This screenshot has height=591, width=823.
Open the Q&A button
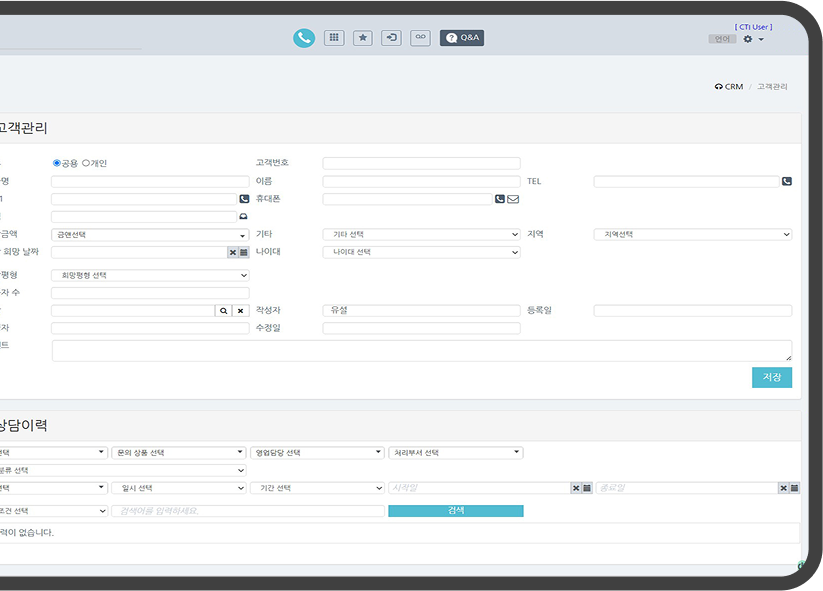coord(462,38)
